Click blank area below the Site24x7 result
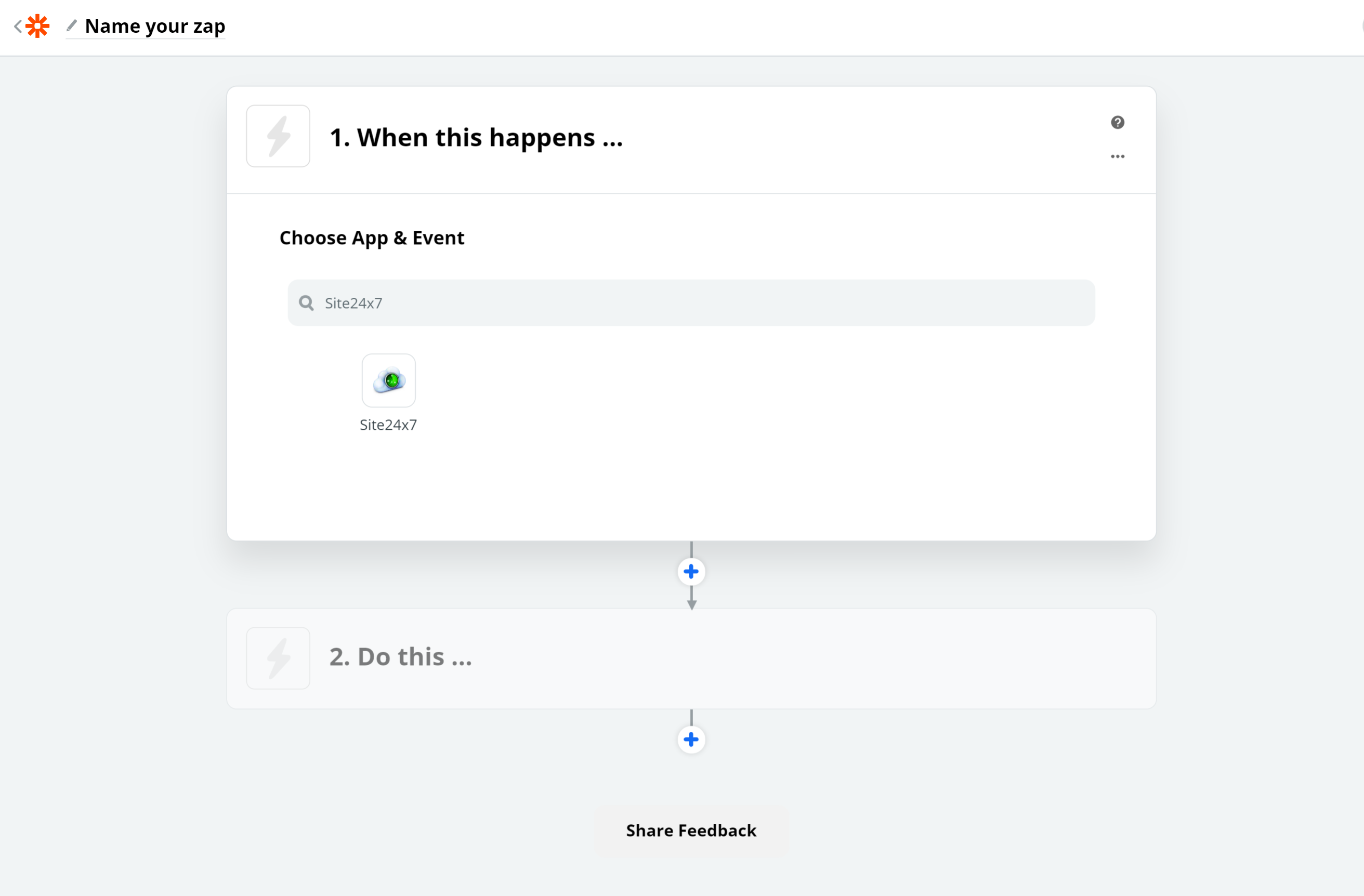This screenshot has width=1364, height=896. pos(688,487)
